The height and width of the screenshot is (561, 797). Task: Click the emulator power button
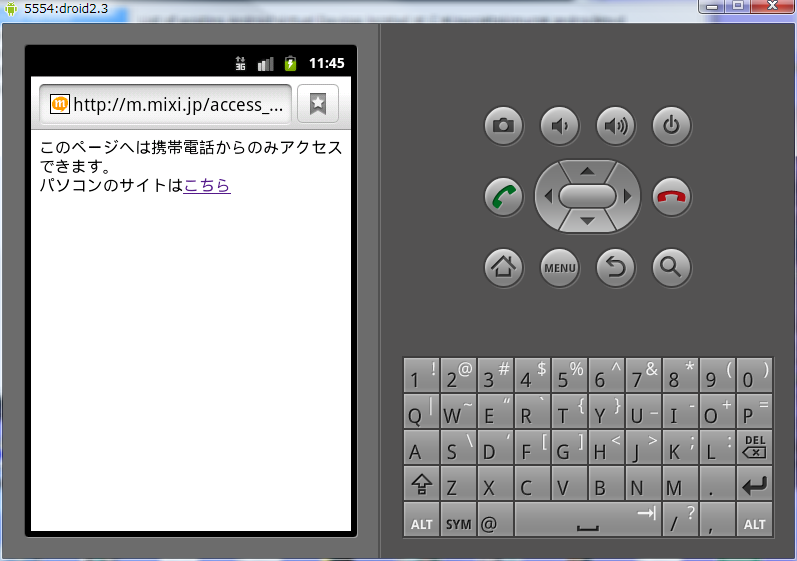point(671,125)
